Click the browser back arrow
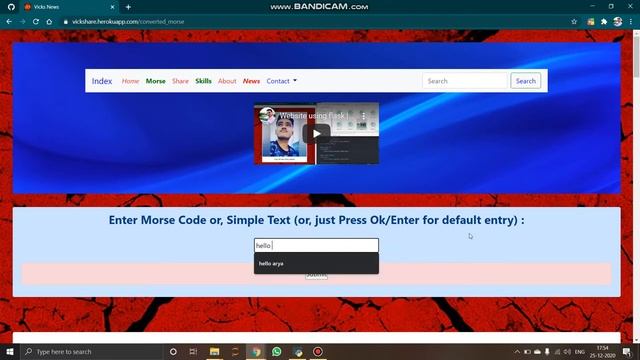 tap(9, 22)
